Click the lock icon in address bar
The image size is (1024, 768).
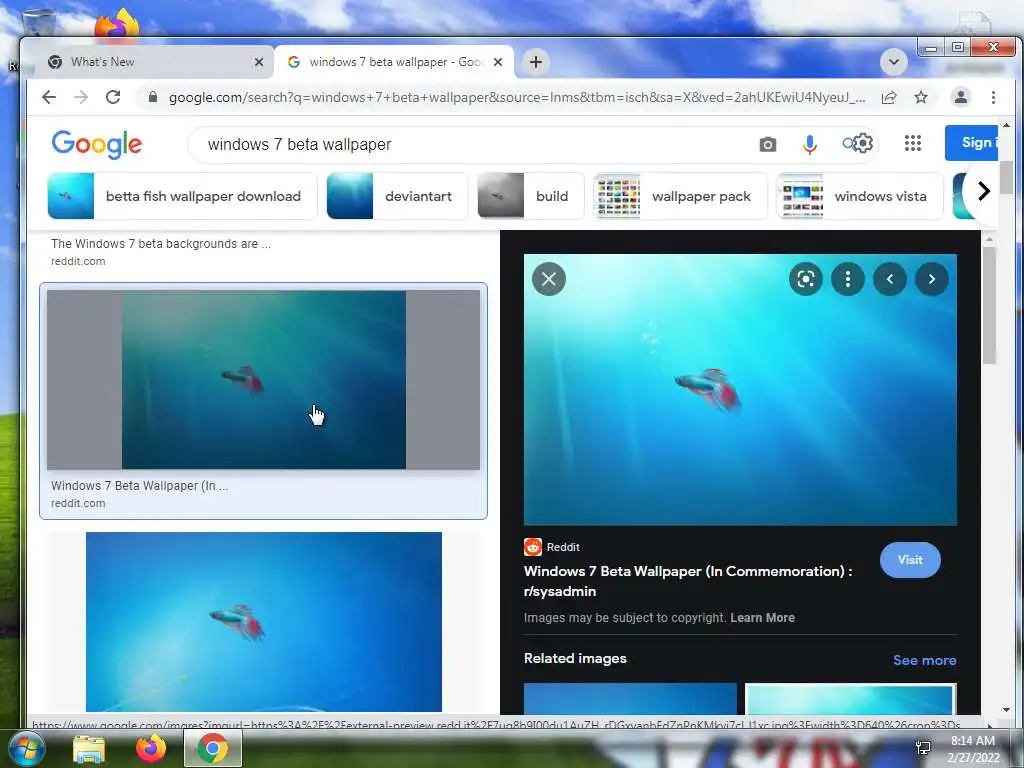coord(153,97)
